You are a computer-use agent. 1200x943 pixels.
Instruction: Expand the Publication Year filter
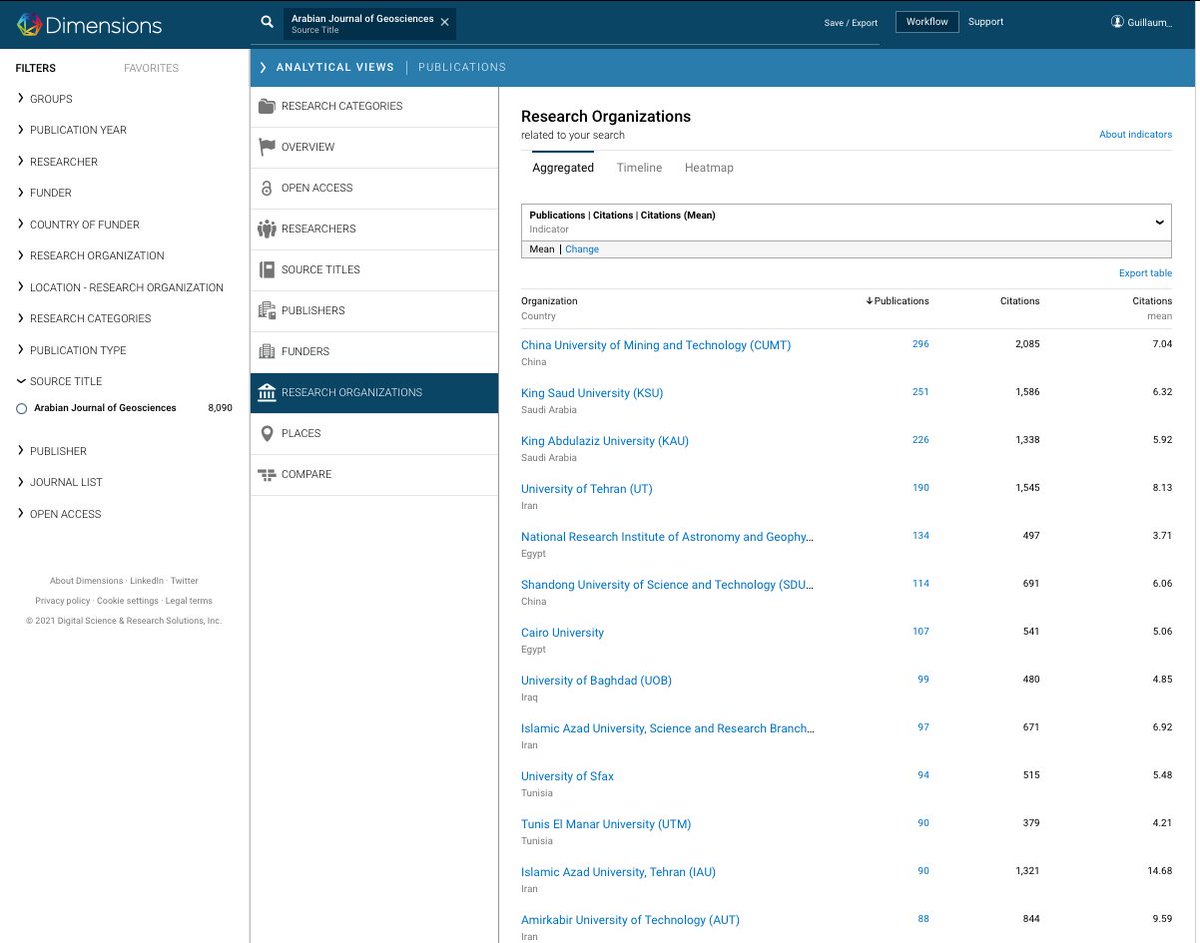21,130
